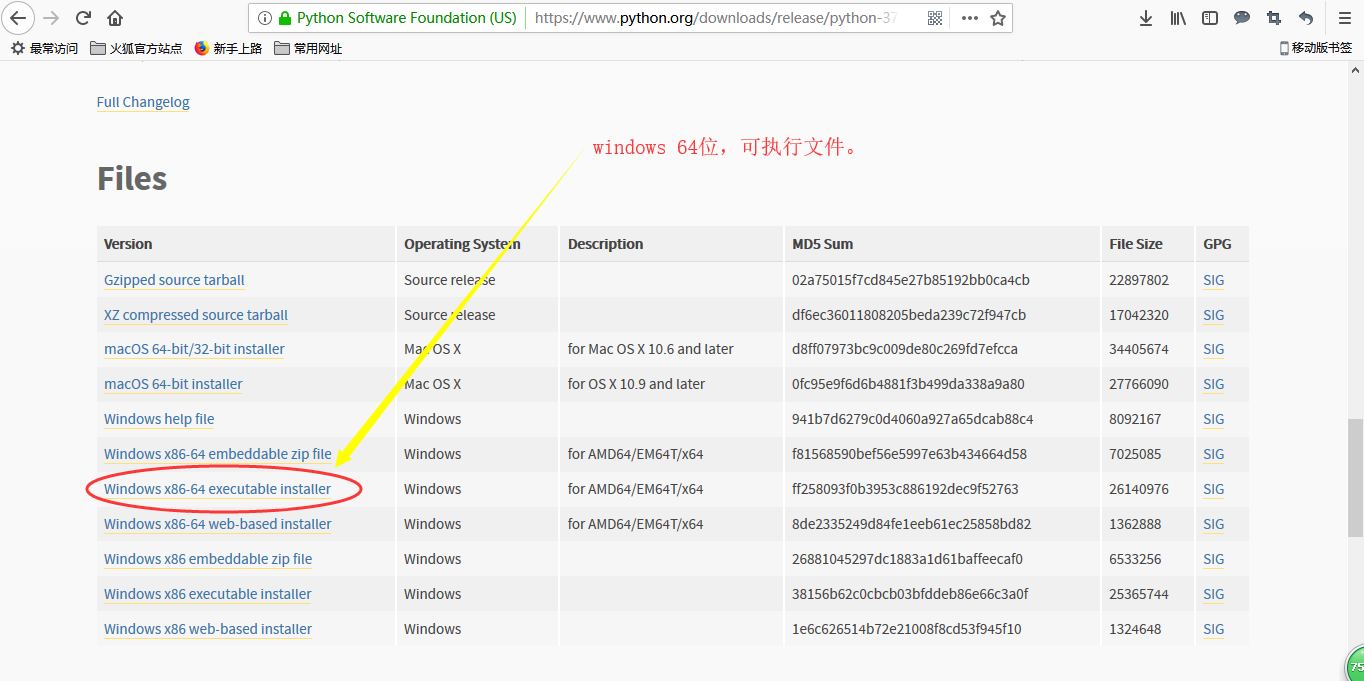The height and width of the screenshot is (681, 1364).
Task: Download Windows x86-64 web-based installer
Action: coord(218,524)
